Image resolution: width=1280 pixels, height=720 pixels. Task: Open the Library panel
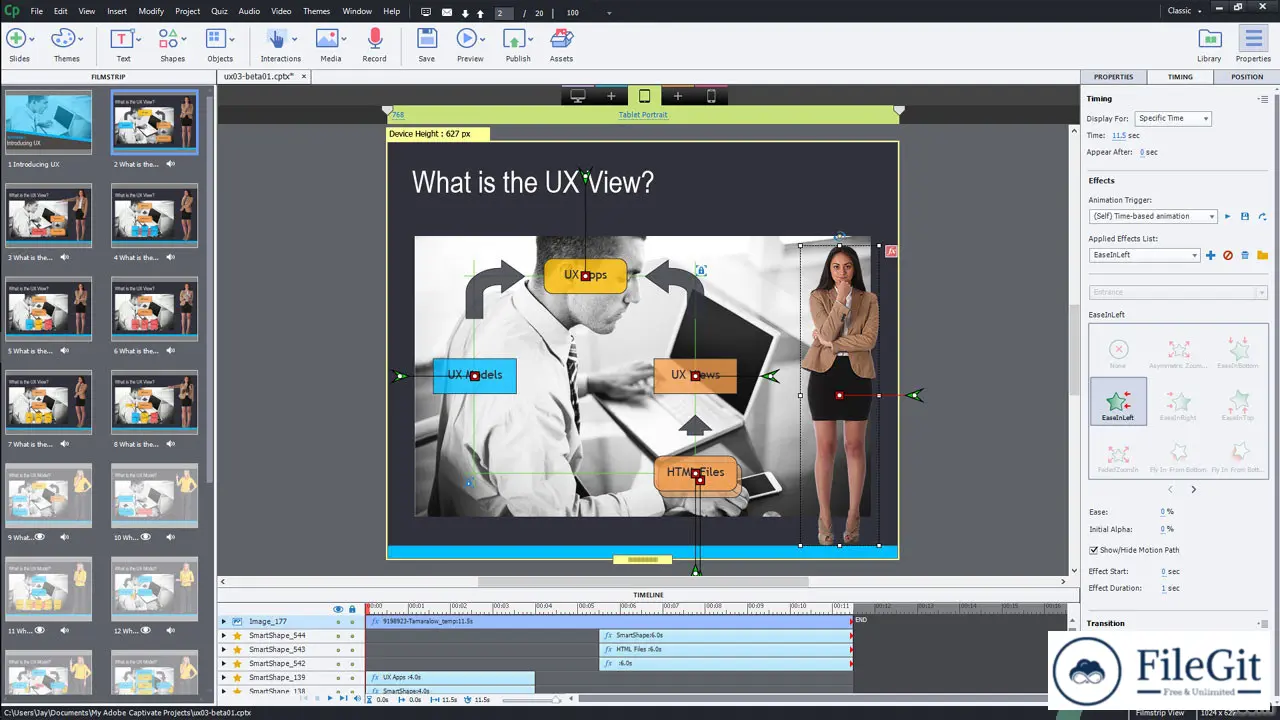(1209, 39)
